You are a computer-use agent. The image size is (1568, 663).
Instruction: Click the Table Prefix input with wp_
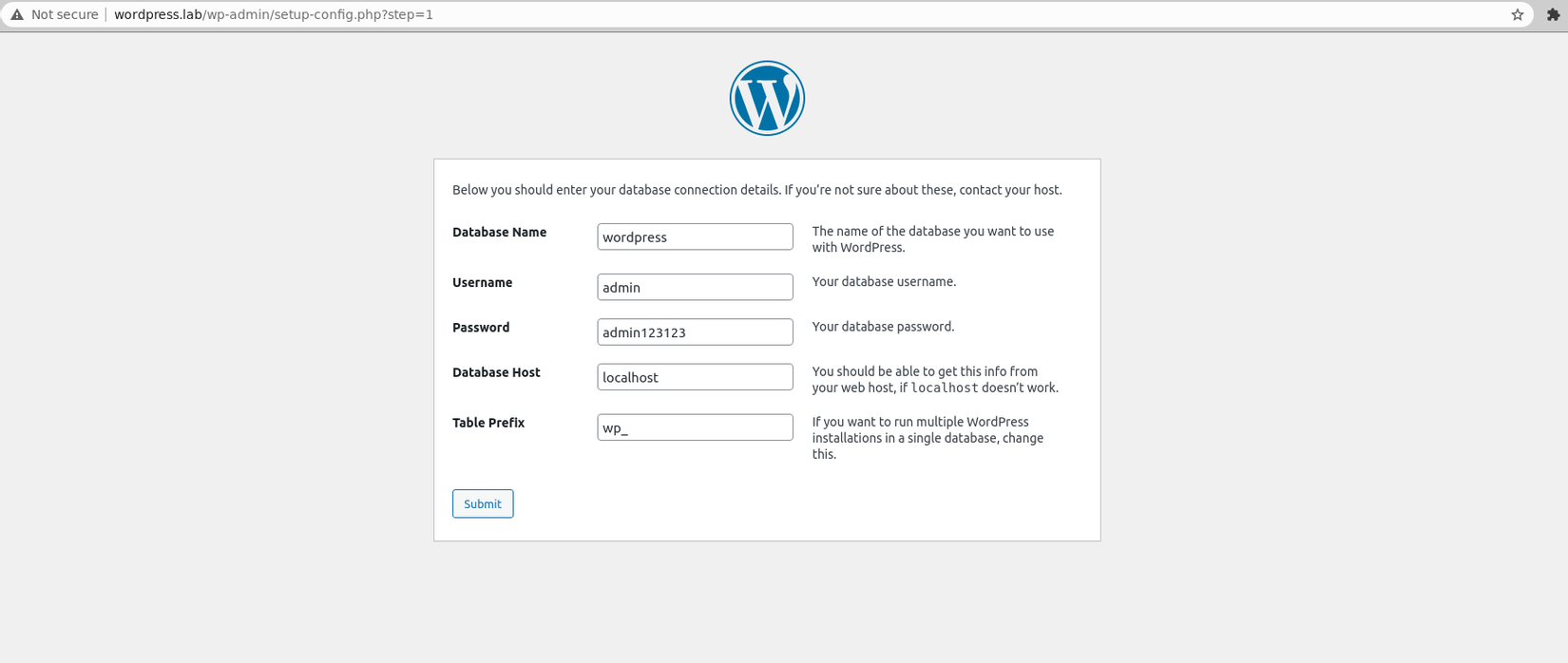tap(695, 427)
